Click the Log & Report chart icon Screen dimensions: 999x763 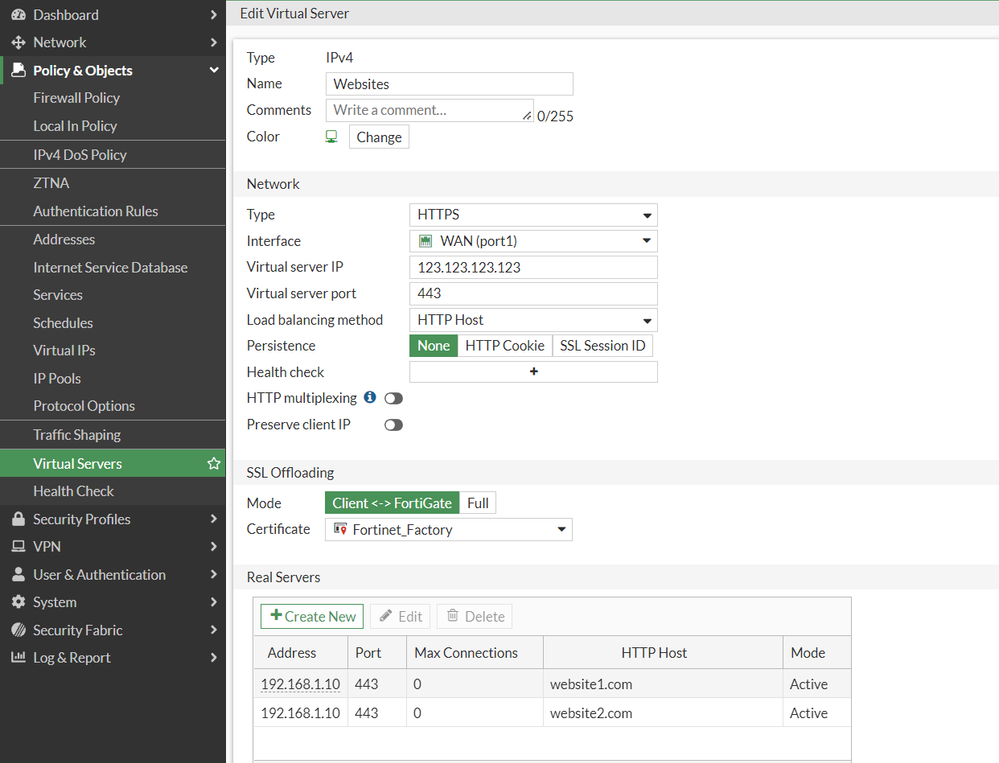coord(18,657)
